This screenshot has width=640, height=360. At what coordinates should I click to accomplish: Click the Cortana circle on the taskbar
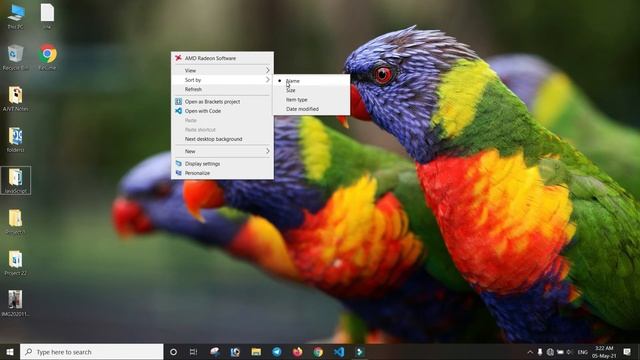pos(173,352)
